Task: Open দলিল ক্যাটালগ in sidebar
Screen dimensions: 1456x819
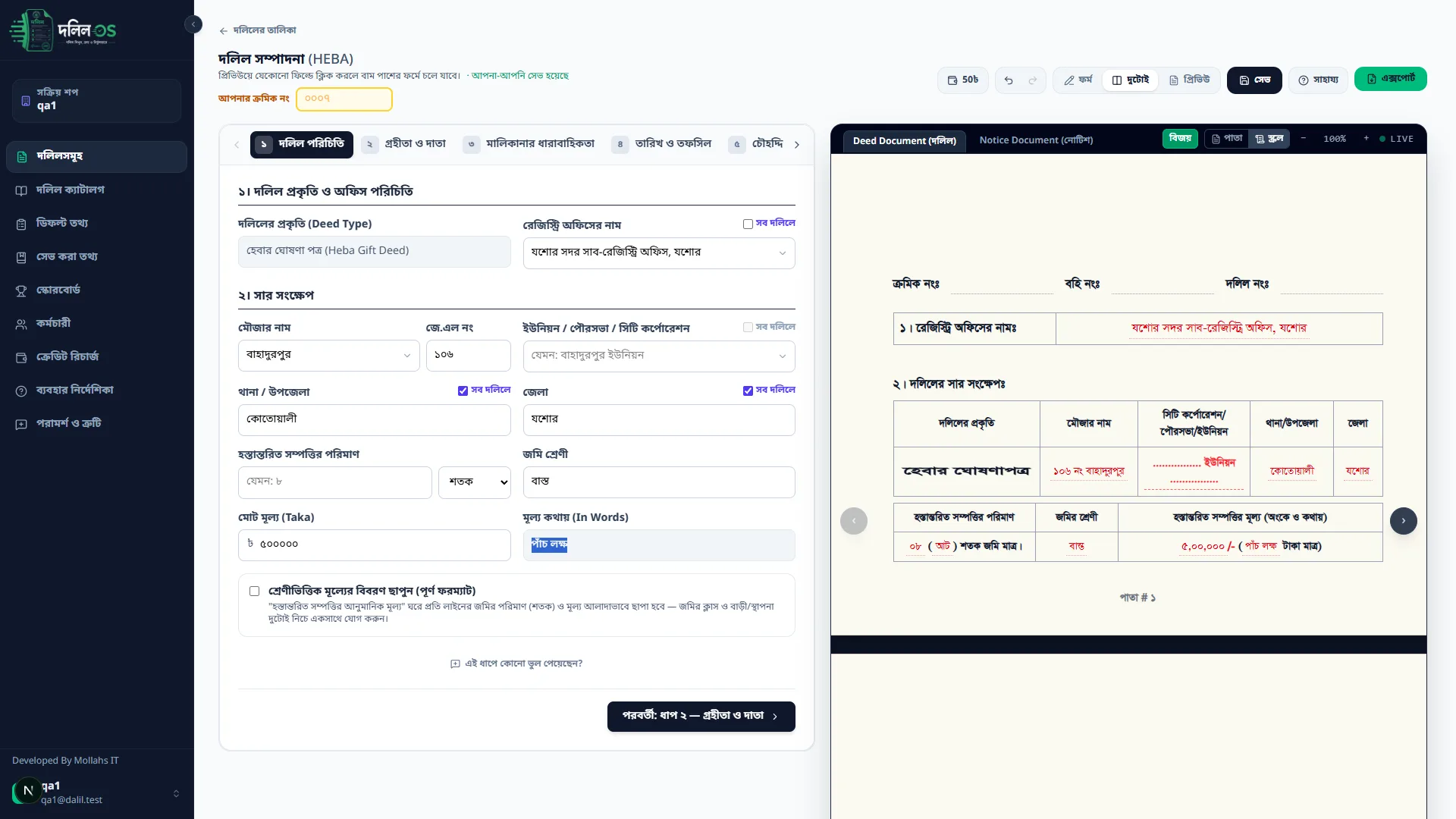Action: click(x=96, y=190)
